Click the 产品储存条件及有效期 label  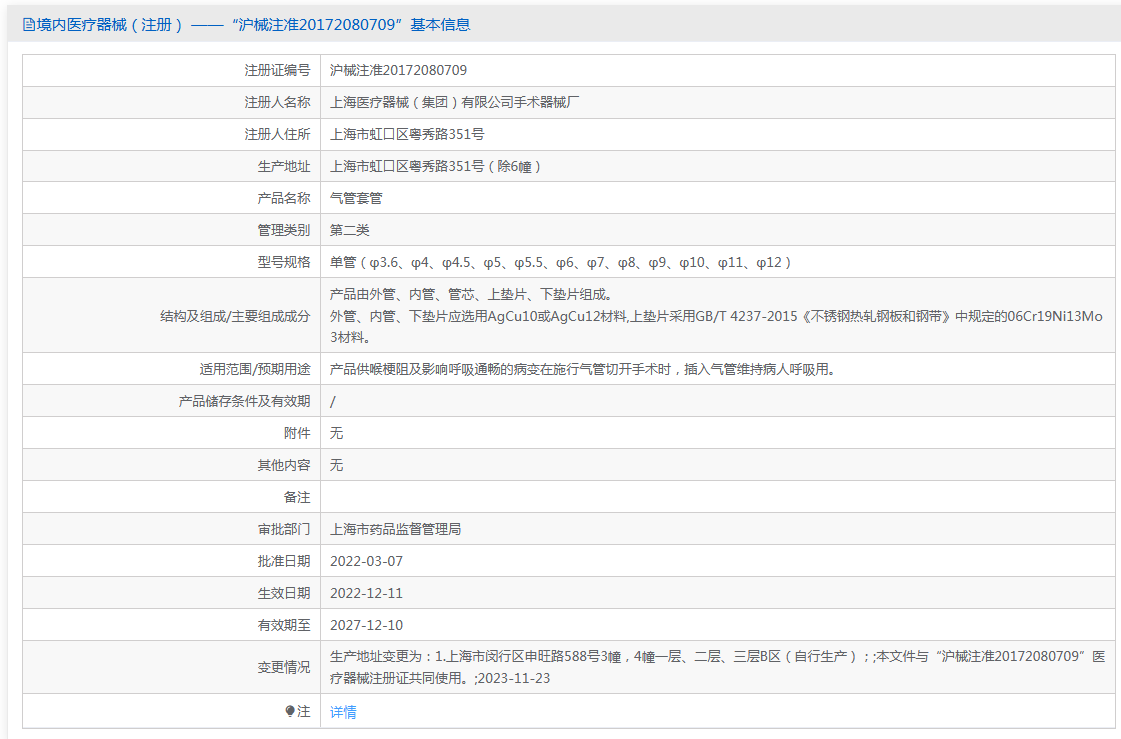click(x=245, y=402)
